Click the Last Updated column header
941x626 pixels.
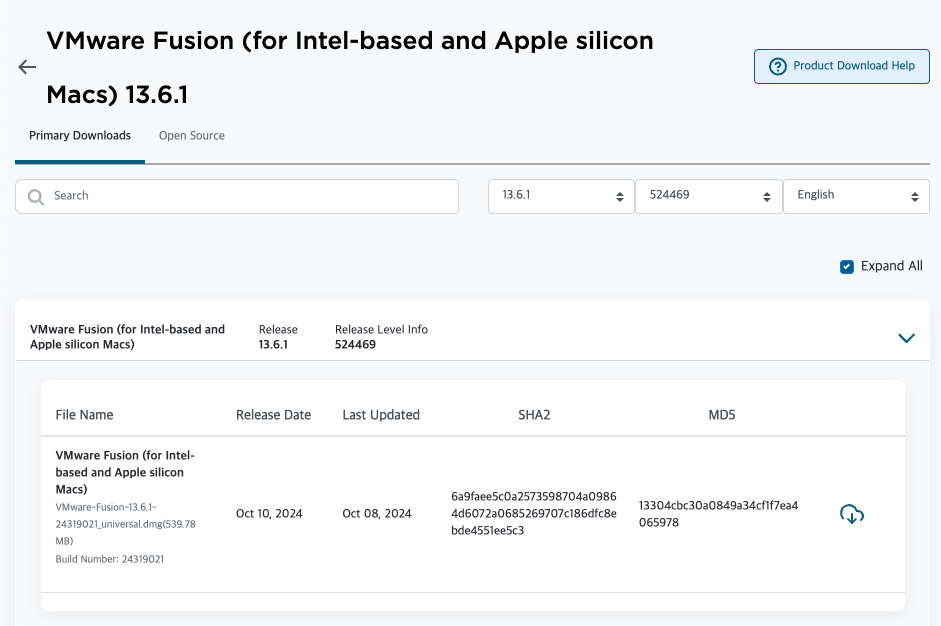(x=381, y=415)
